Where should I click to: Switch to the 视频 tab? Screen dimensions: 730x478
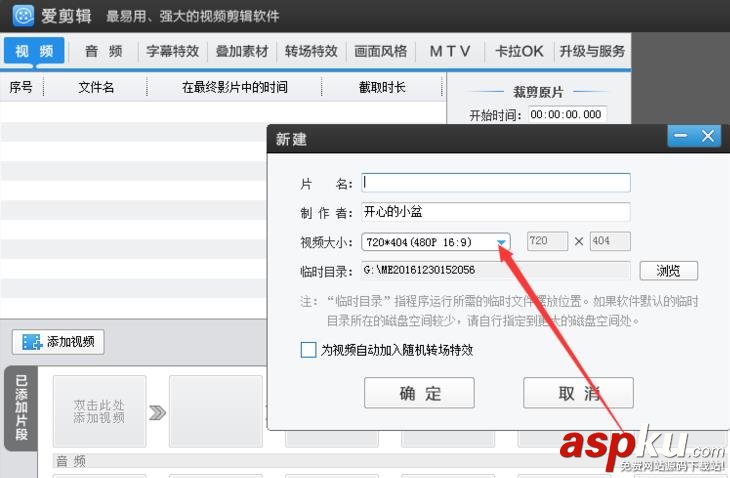coord(34,50)
